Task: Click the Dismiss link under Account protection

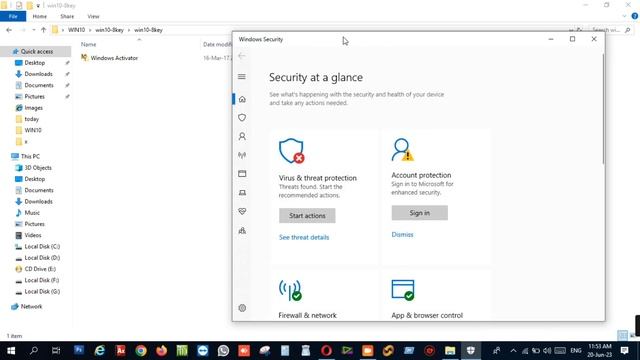Action: [402, 234]
